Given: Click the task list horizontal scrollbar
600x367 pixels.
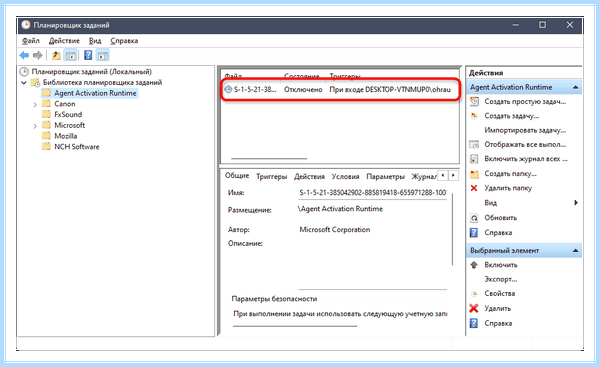Looking at the screenshot, I should click(x=269, y=158).
